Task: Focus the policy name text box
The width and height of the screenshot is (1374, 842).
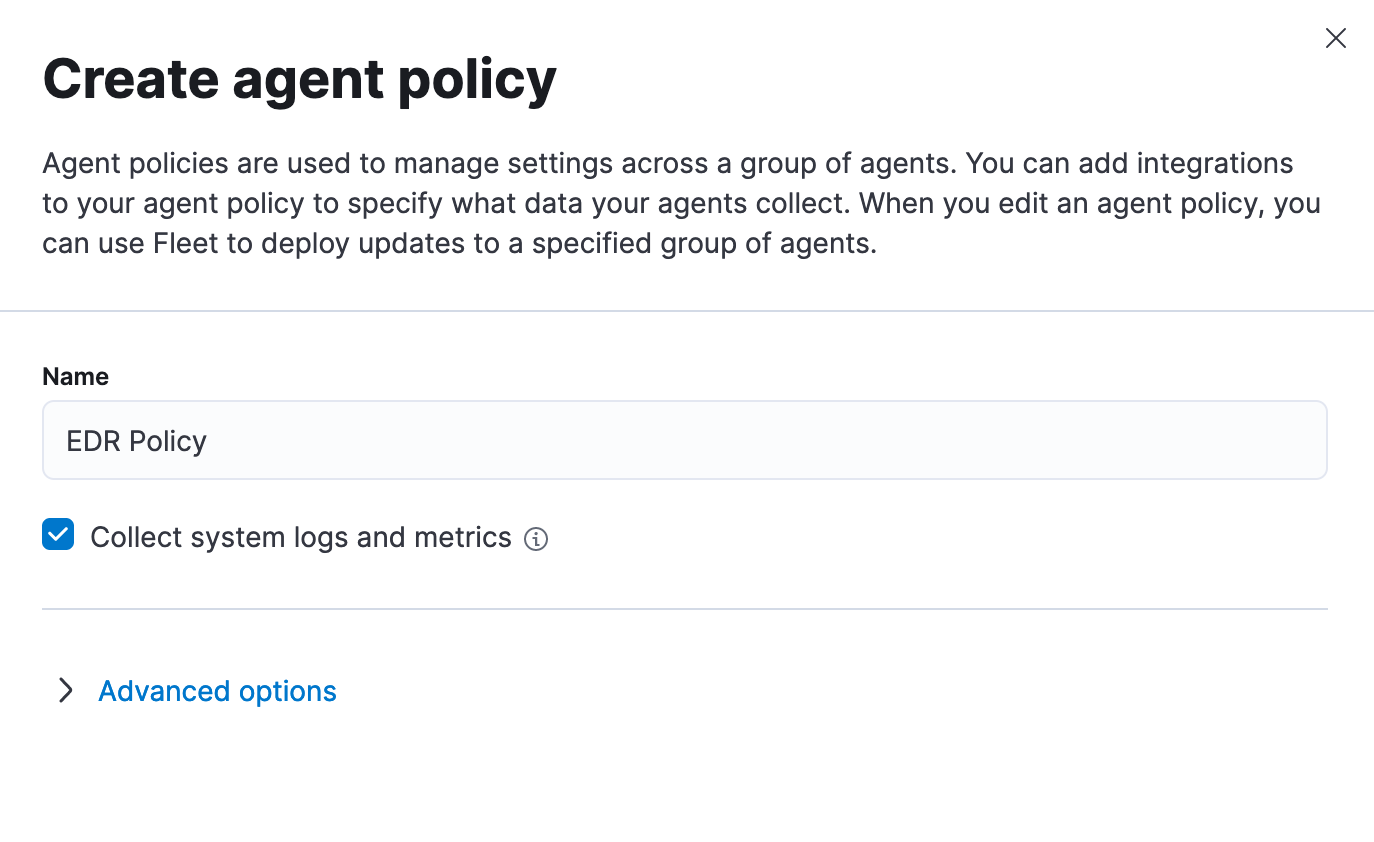Action: tap(684, 440)
